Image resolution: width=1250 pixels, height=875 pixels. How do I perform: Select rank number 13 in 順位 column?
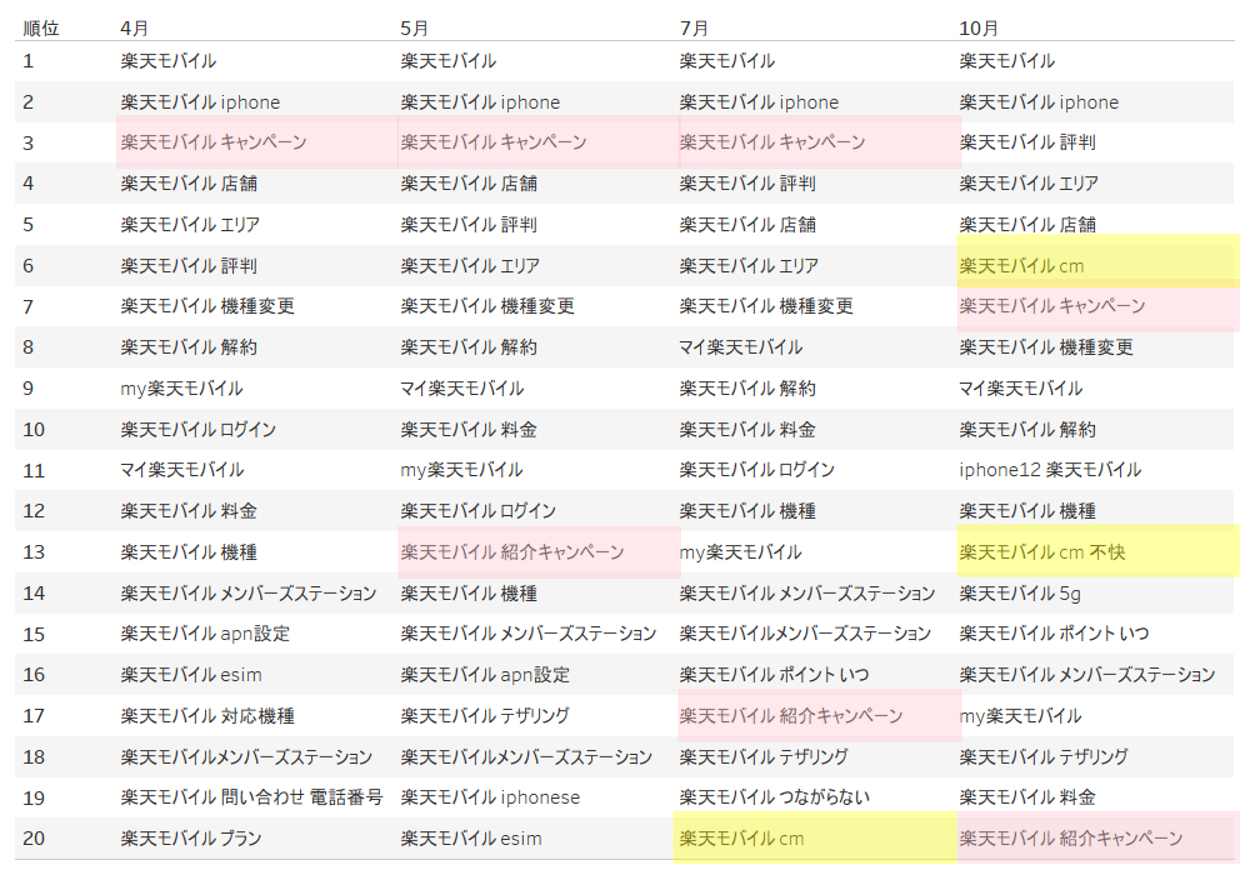[33, 552]
